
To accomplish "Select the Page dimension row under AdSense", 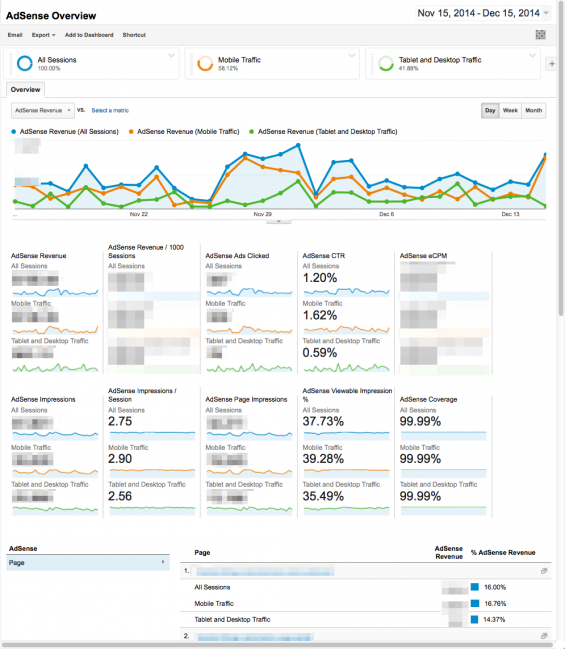I will (88, 563).
